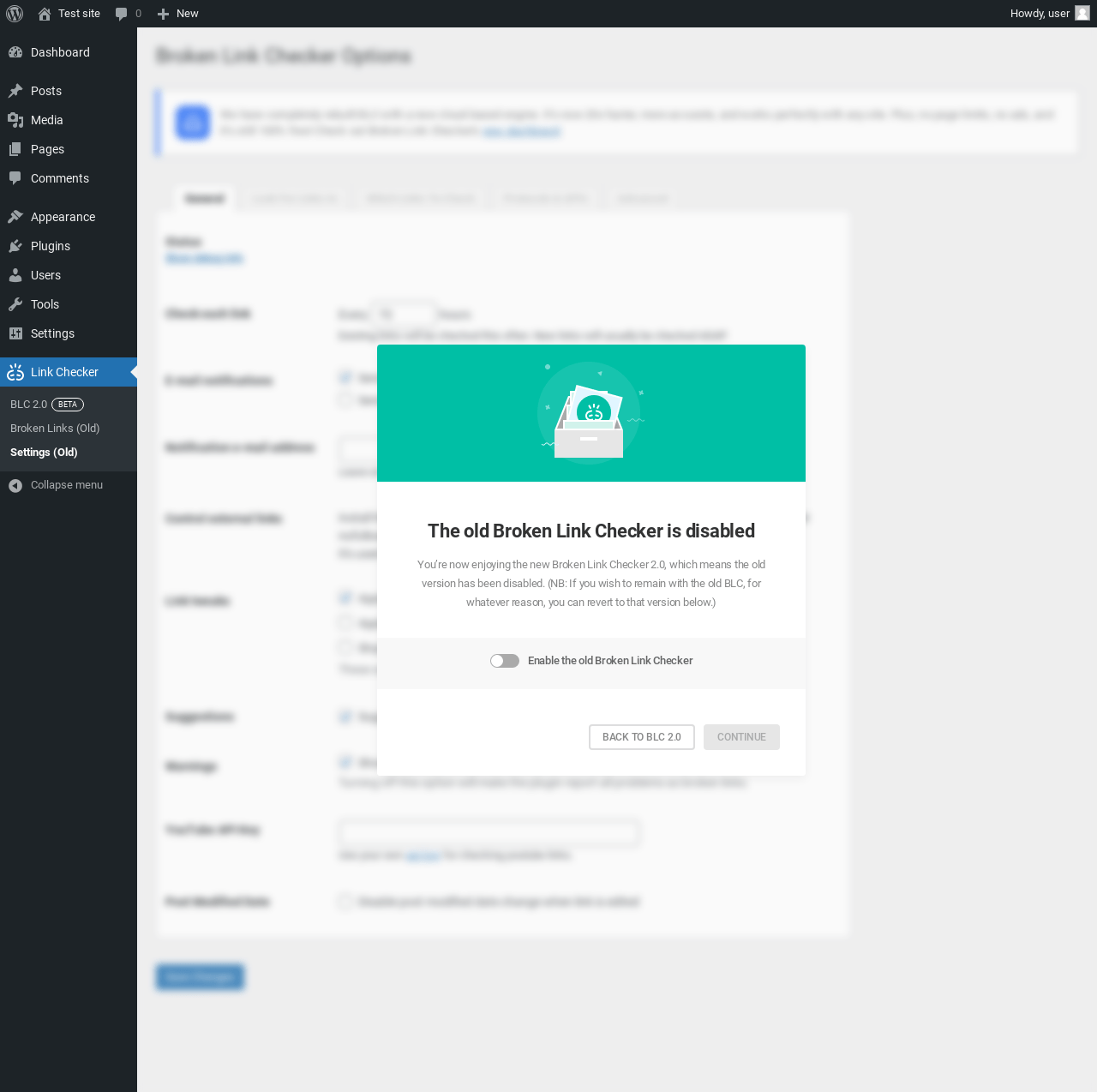
Task: Open the comments bubble icon in admin bar
Action: [122, 14]
